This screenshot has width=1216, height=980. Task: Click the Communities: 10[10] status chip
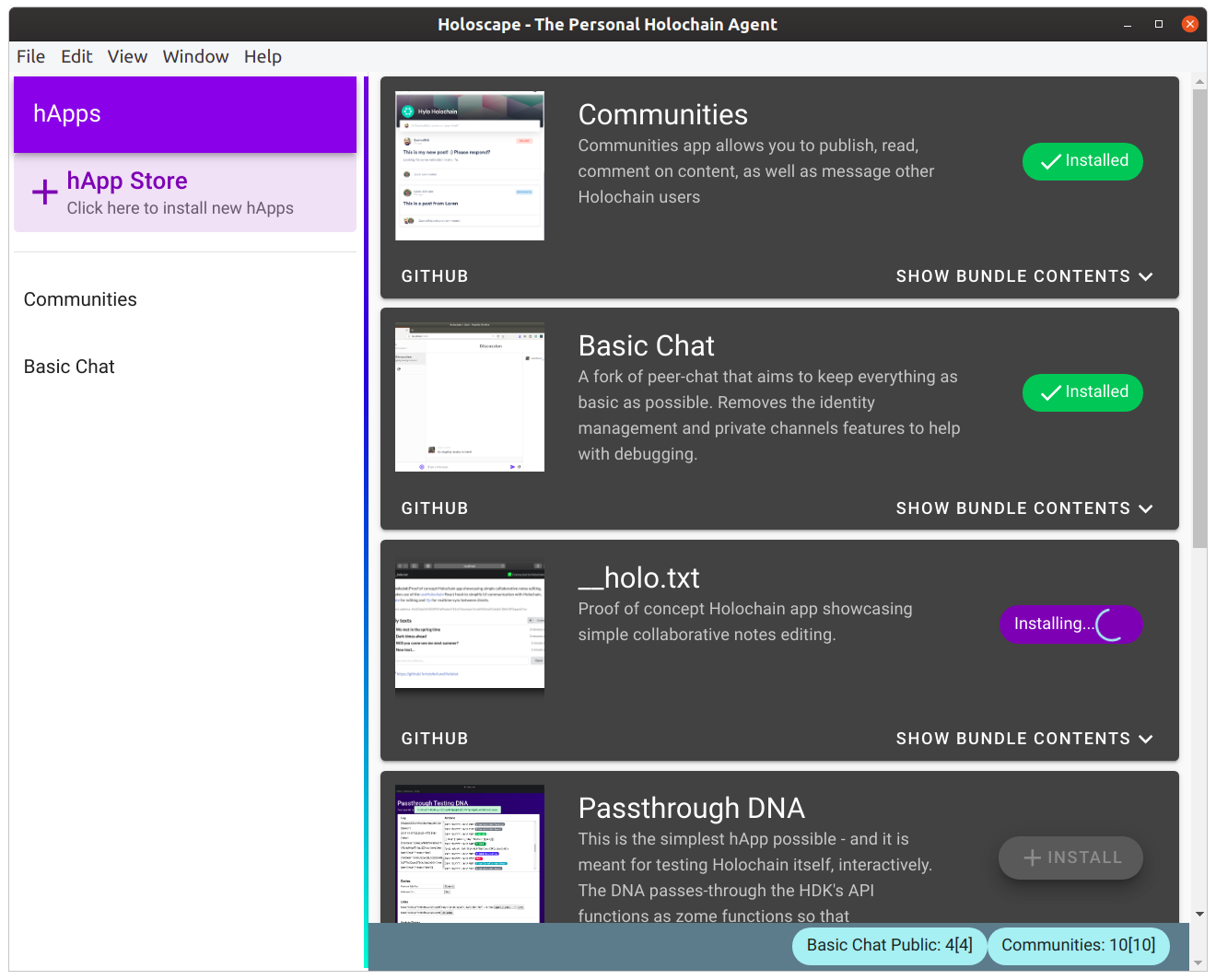1079,946
